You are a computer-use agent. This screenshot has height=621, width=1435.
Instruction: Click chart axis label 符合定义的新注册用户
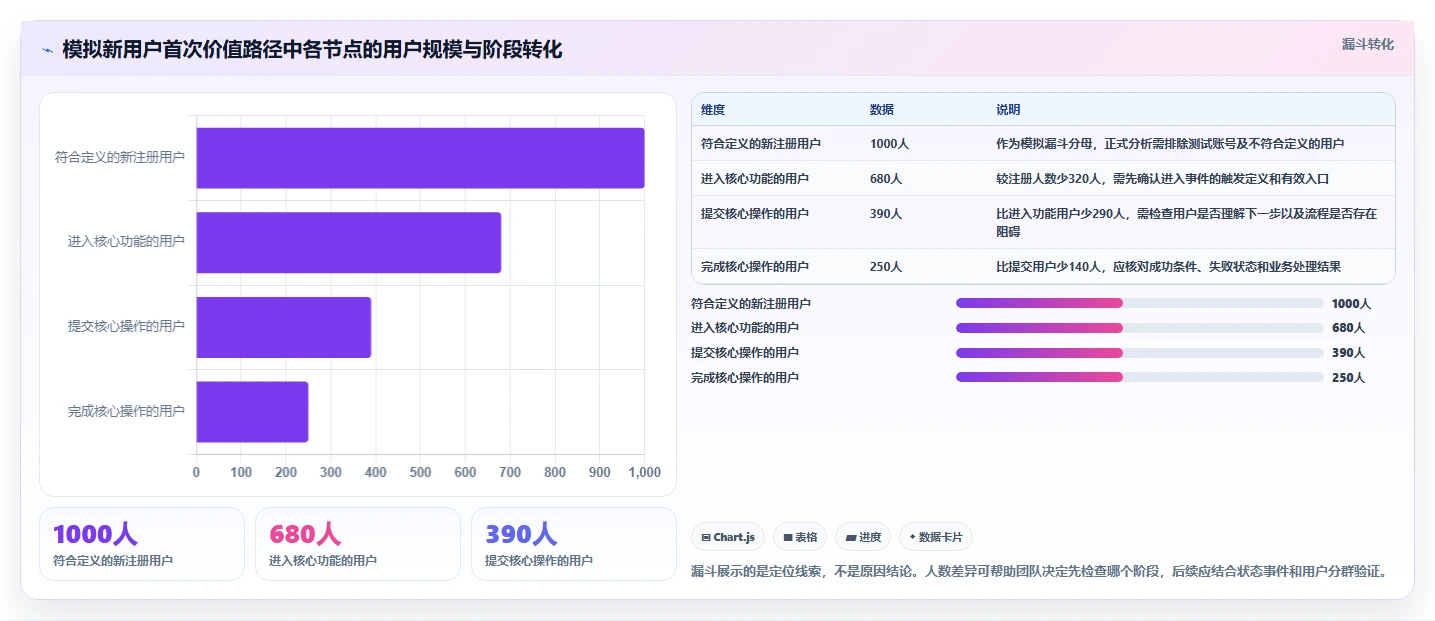click(x=120, y=157)
